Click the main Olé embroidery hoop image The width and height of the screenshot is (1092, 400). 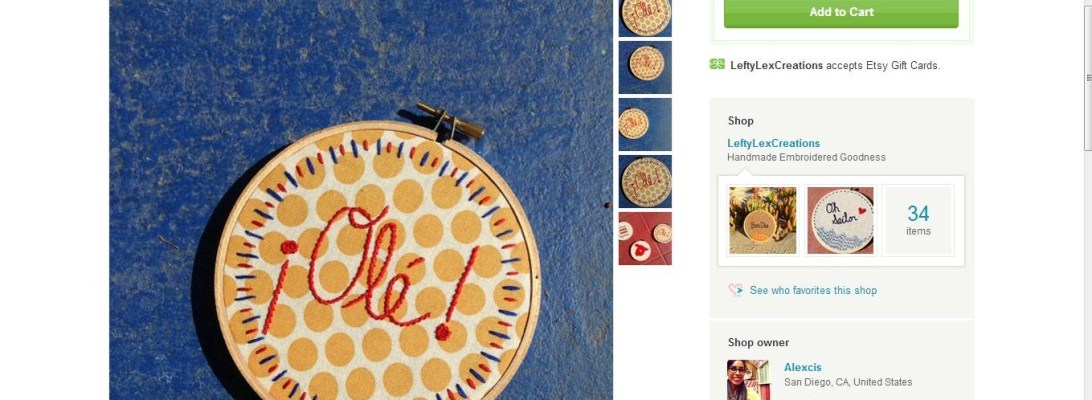(x=361, y=200)
